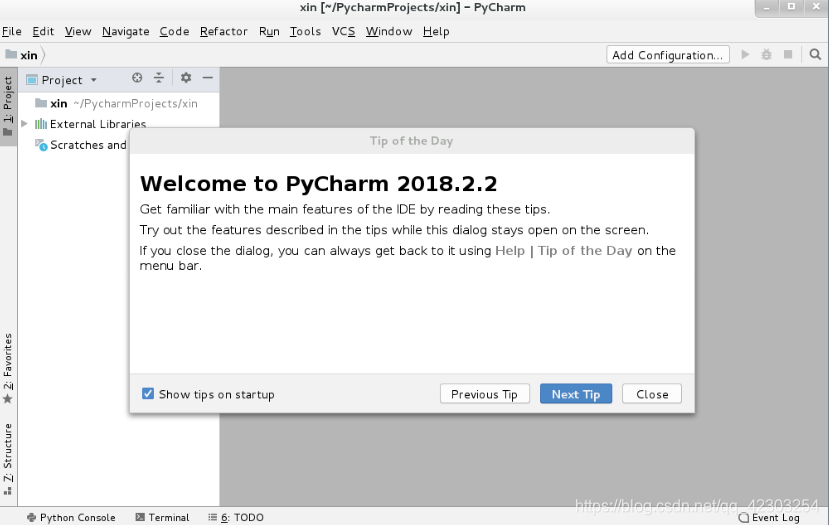Viewport: 829px width, 525px height.
Task: Click the locate/scroll from source icon
Action: 137,78
